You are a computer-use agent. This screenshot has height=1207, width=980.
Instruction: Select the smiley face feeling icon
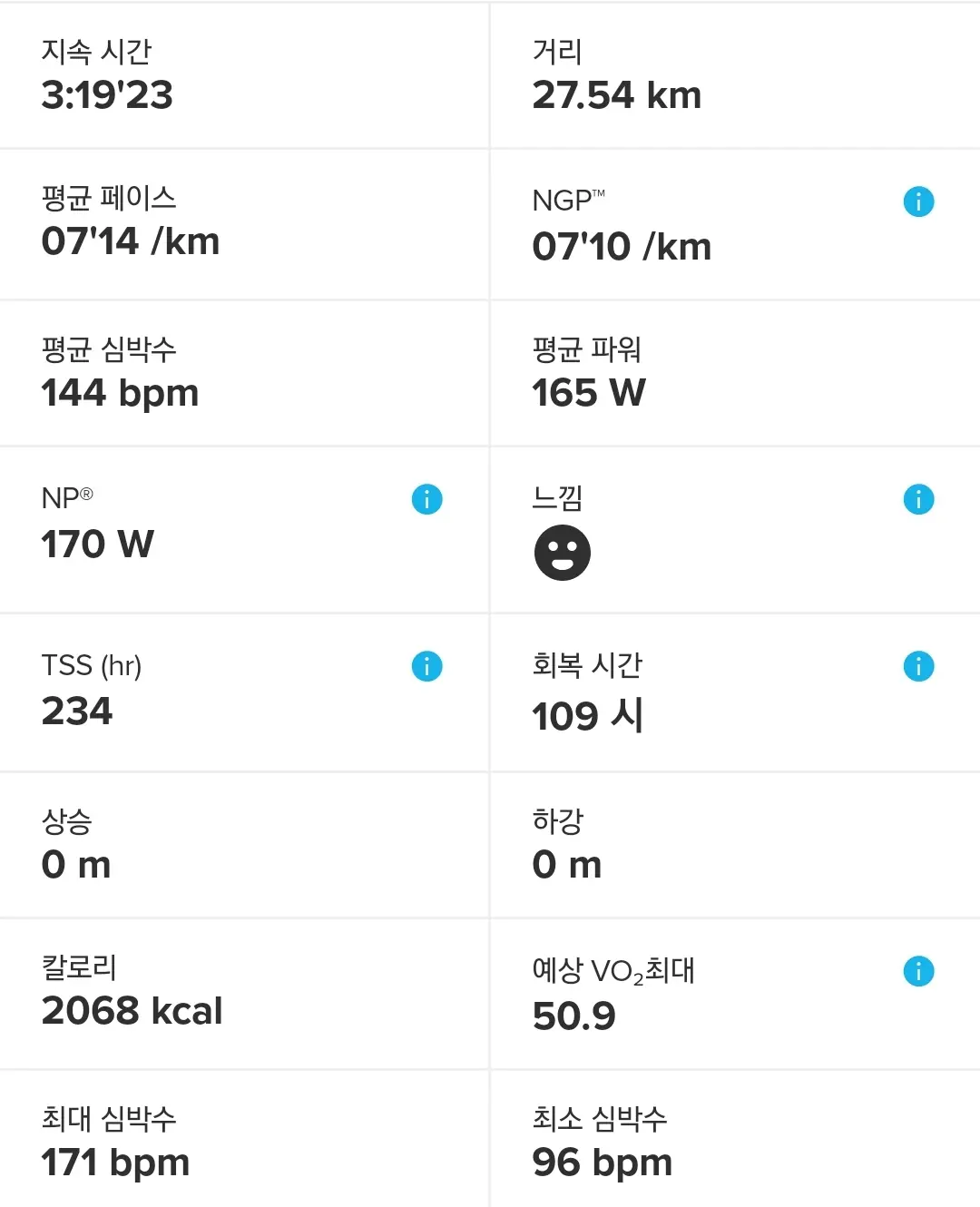tap(563, 553)
